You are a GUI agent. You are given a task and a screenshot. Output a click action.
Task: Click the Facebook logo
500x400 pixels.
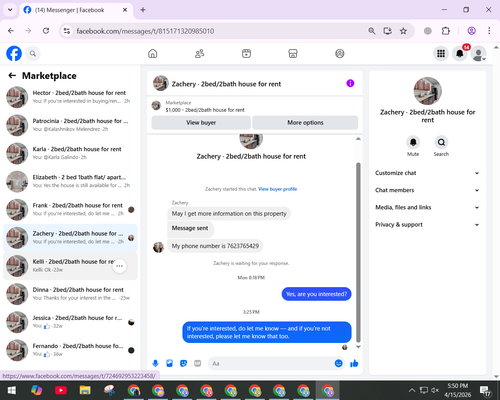[14, 53]
